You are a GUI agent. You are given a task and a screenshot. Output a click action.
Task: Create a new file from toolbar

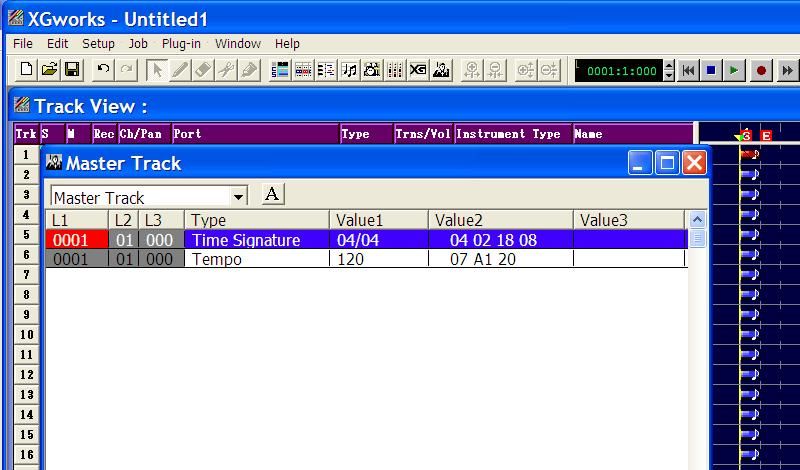[x=26, y=70]
